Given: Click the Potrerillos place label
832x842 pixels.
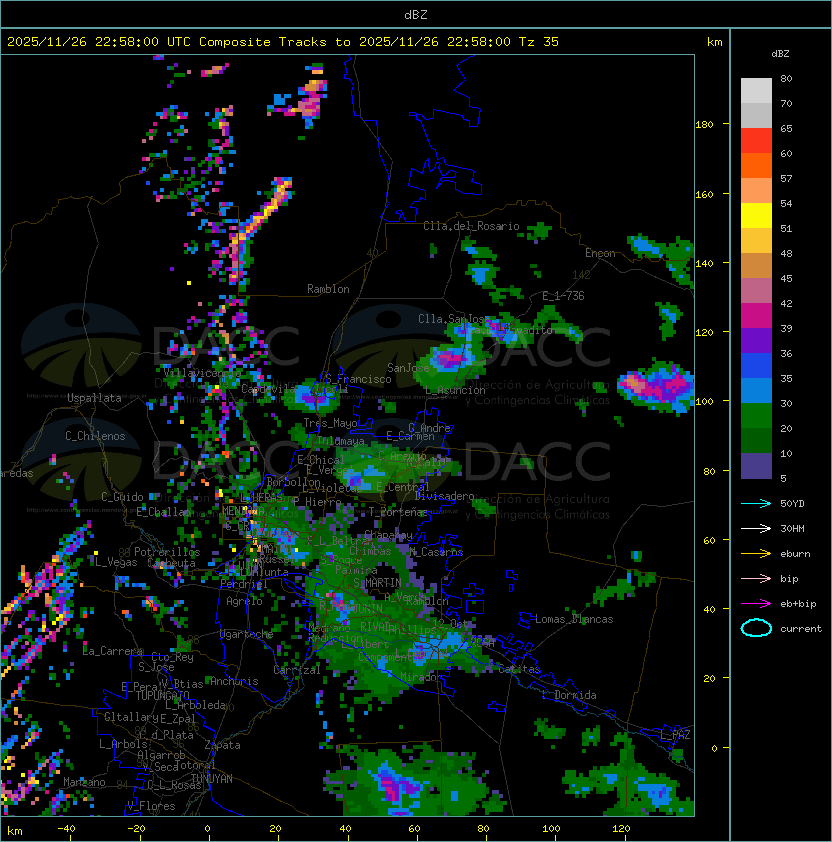Looking at the screenshot, I should tap(167, 552).
